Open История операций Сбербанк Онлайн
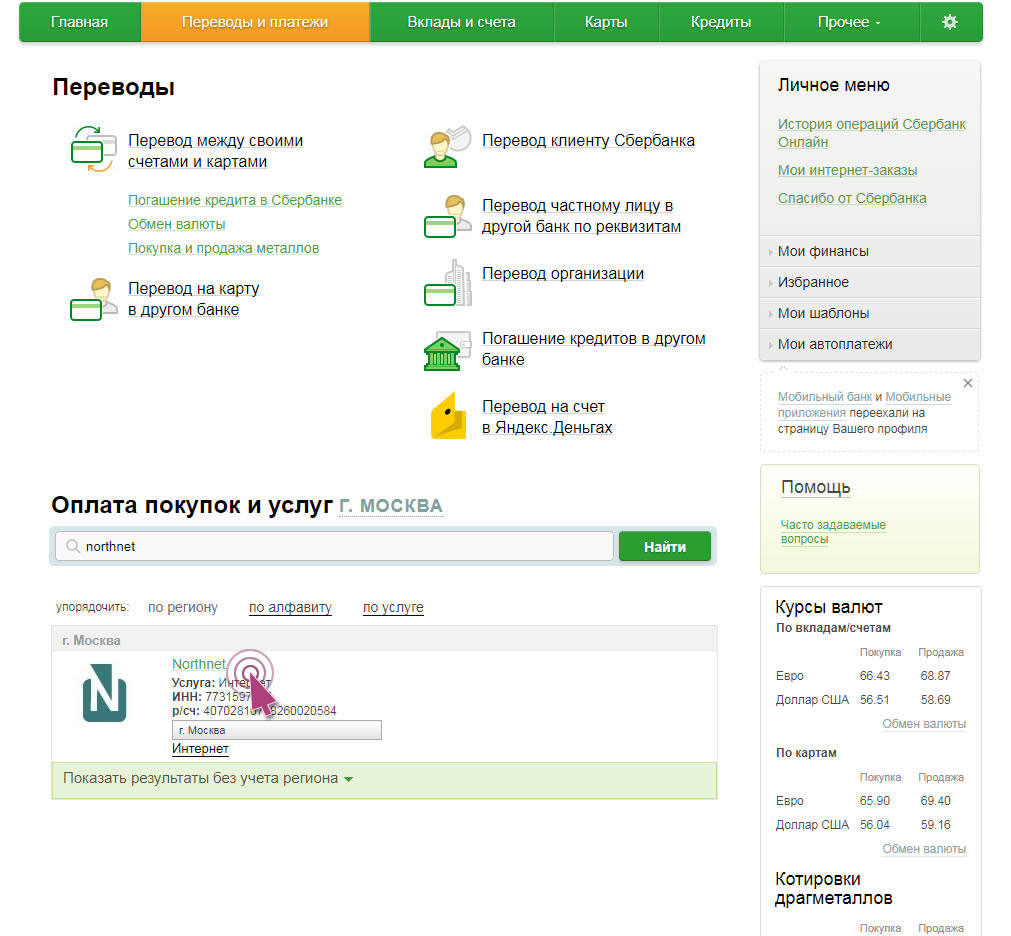The image size is (1011, 936). click(871, 133)
